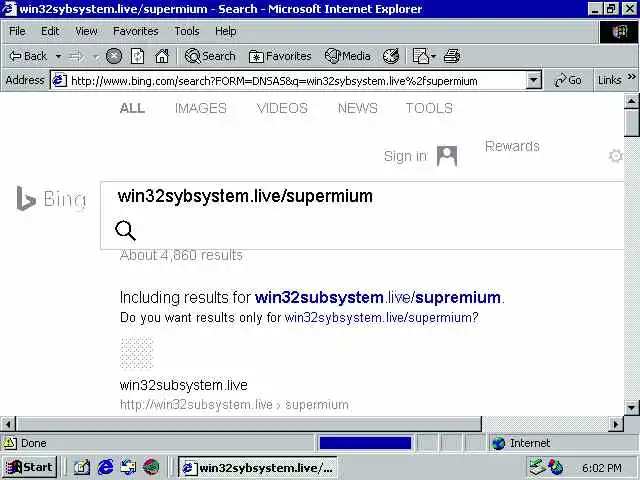Click the magnifying glass search icon
The height and width of the screenshot is (480, 640).
(125, 231)
